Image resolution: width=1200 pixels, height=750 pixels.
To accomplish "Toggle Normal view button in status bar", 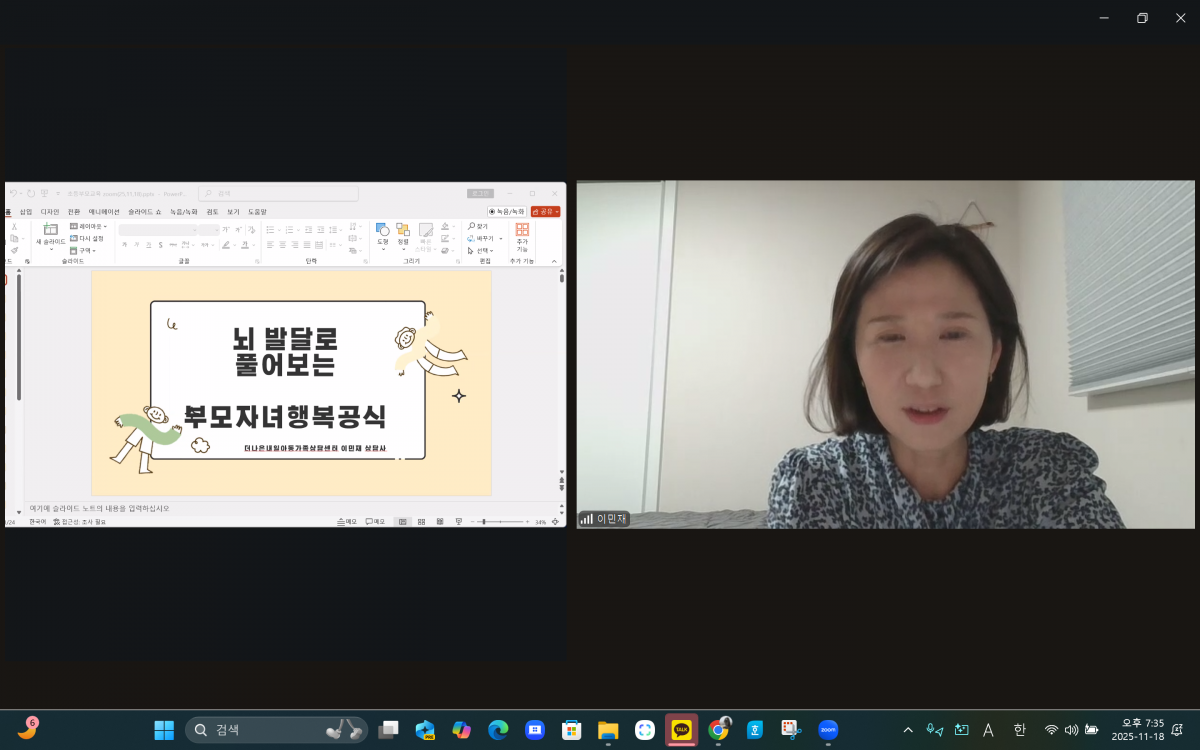I will [402, 522].
